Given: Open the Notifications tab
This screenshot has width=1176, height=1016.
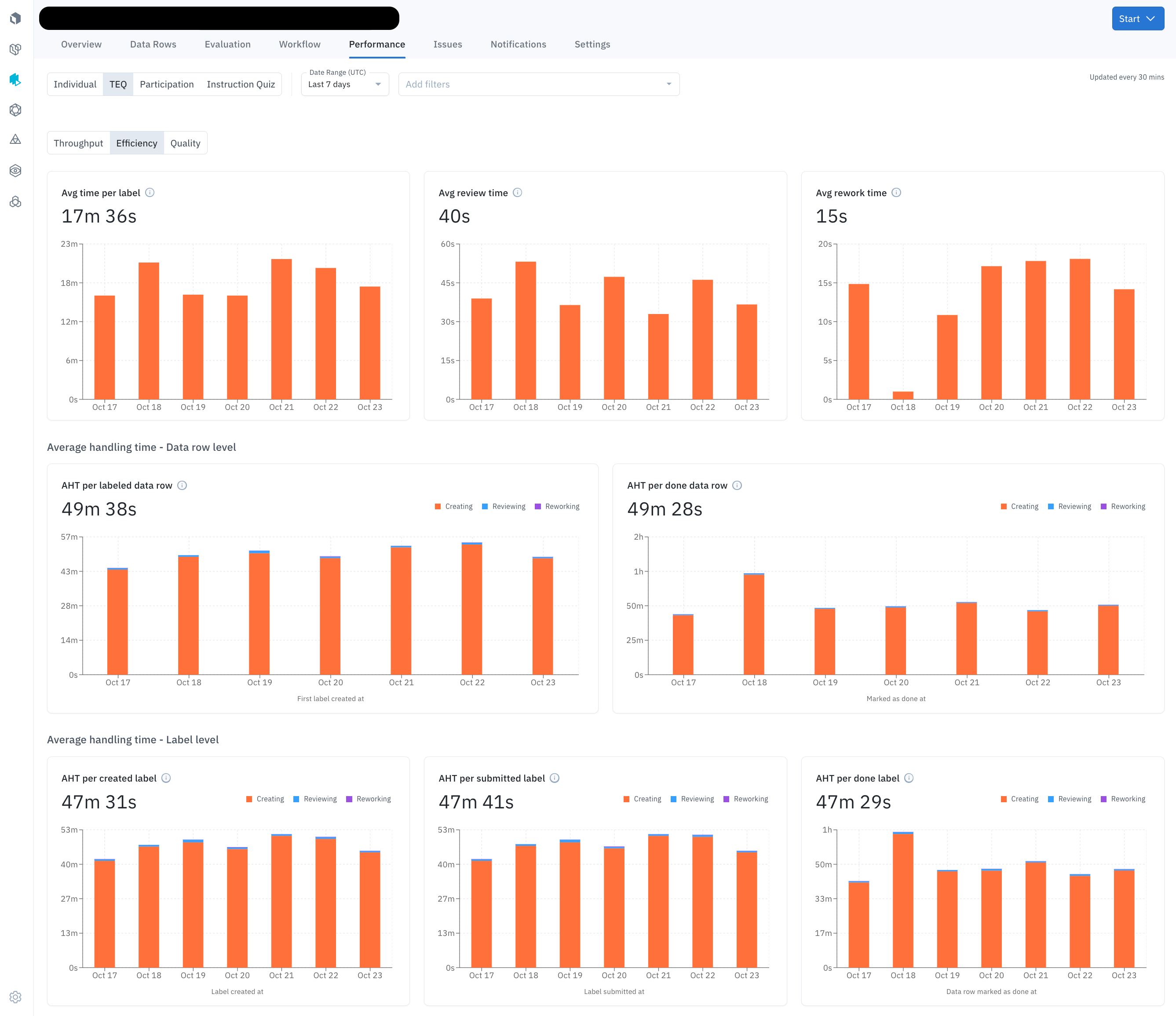Looking at the screenshot, I should click(518, 44).
